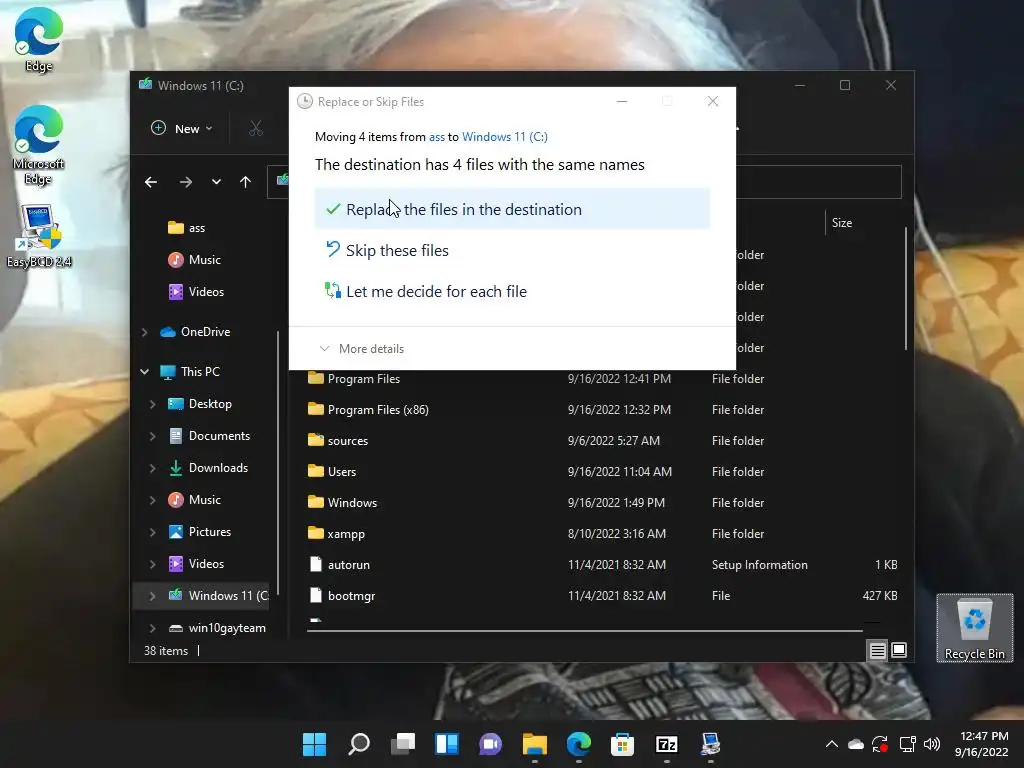This screenshot has width=1024, height=768.
Task: Expand the Desktop node under This PC
Action: [x=152, y=404]
